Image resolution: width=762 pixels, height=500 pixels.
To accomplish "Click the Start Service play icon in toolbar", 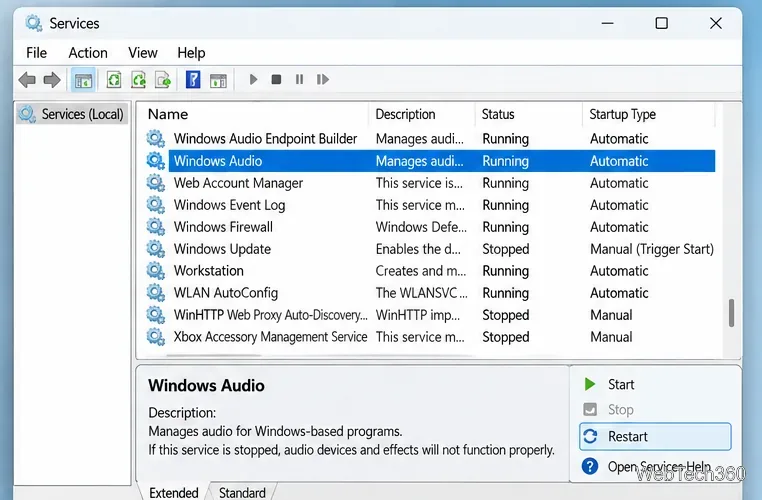I will [x=253, y=79].
